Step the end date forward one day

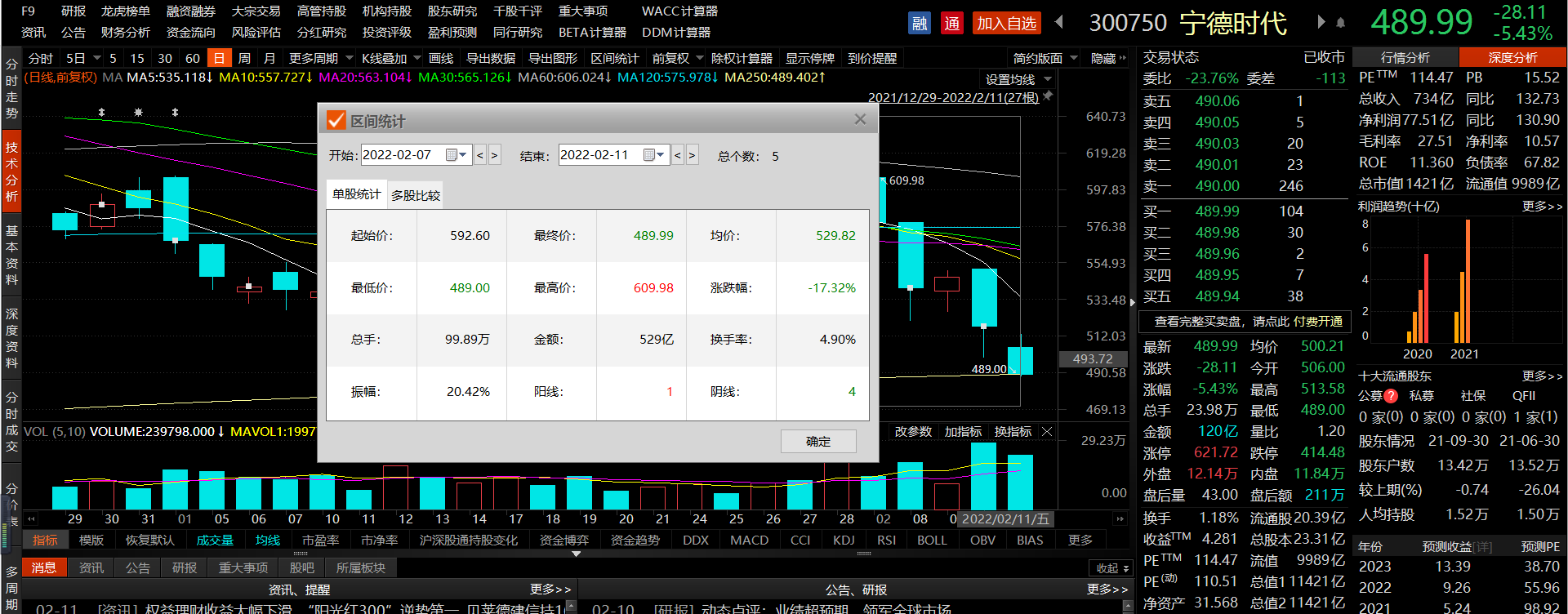tap(692, 155)
